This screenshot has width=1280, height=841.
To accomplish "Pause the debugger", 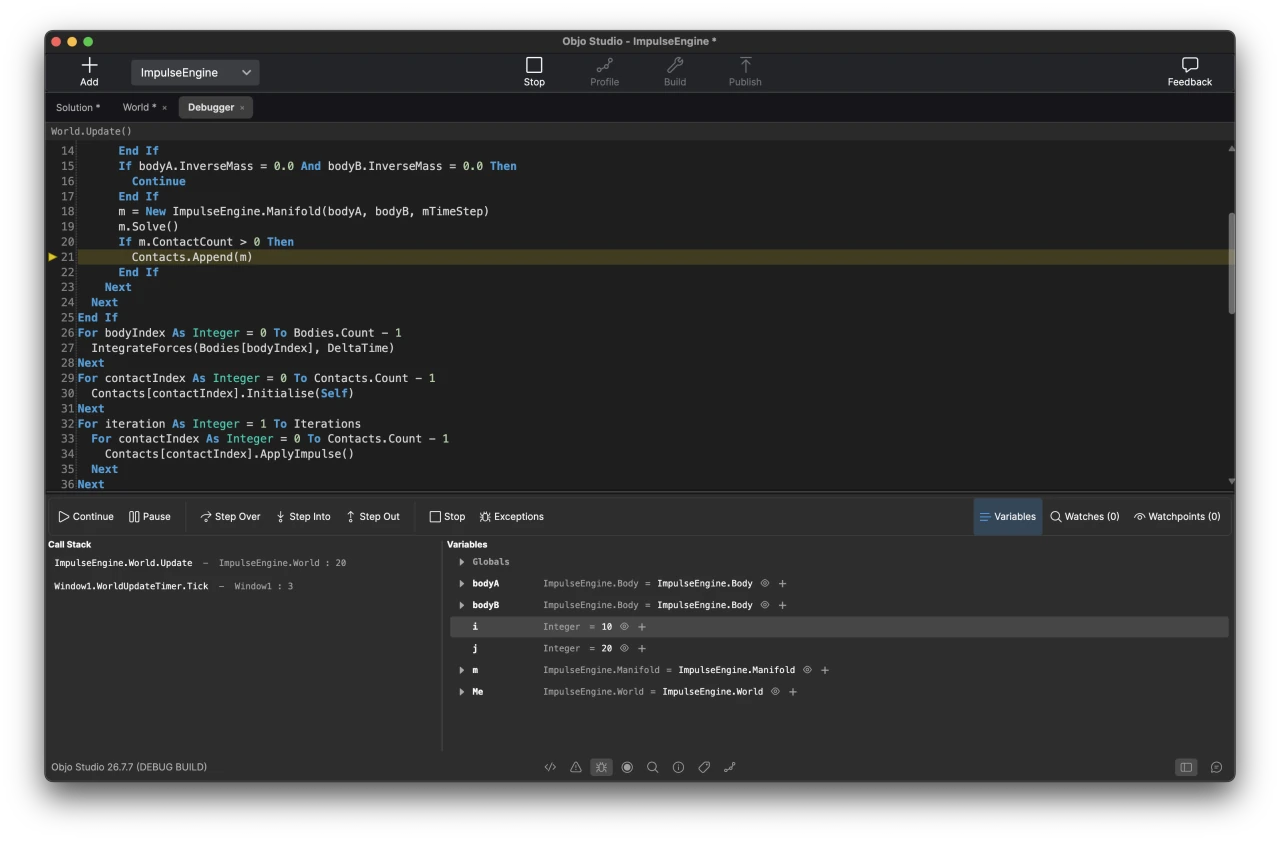I will point(150,517).
